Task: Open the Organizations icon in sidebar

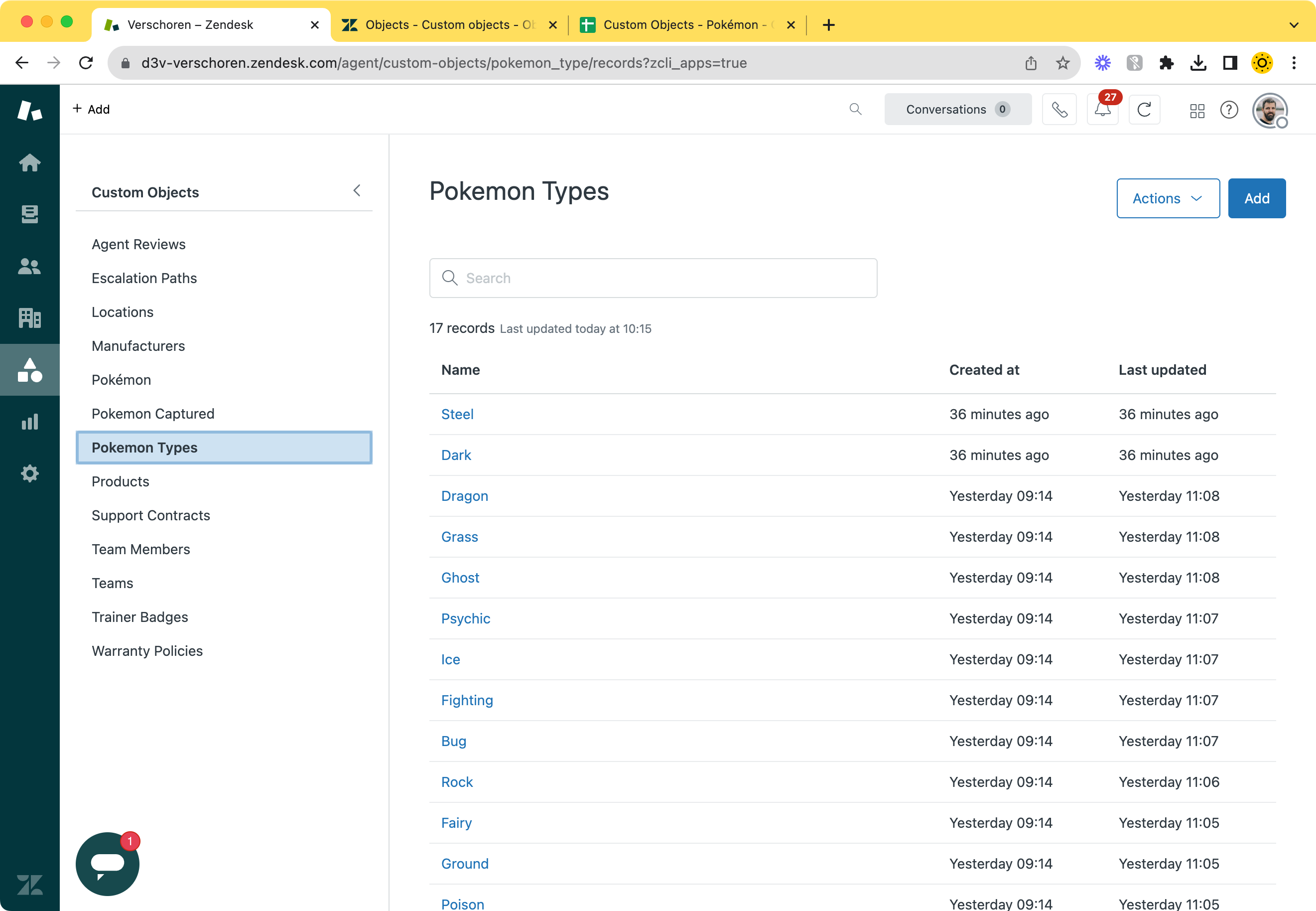Action: click(29, 318)
